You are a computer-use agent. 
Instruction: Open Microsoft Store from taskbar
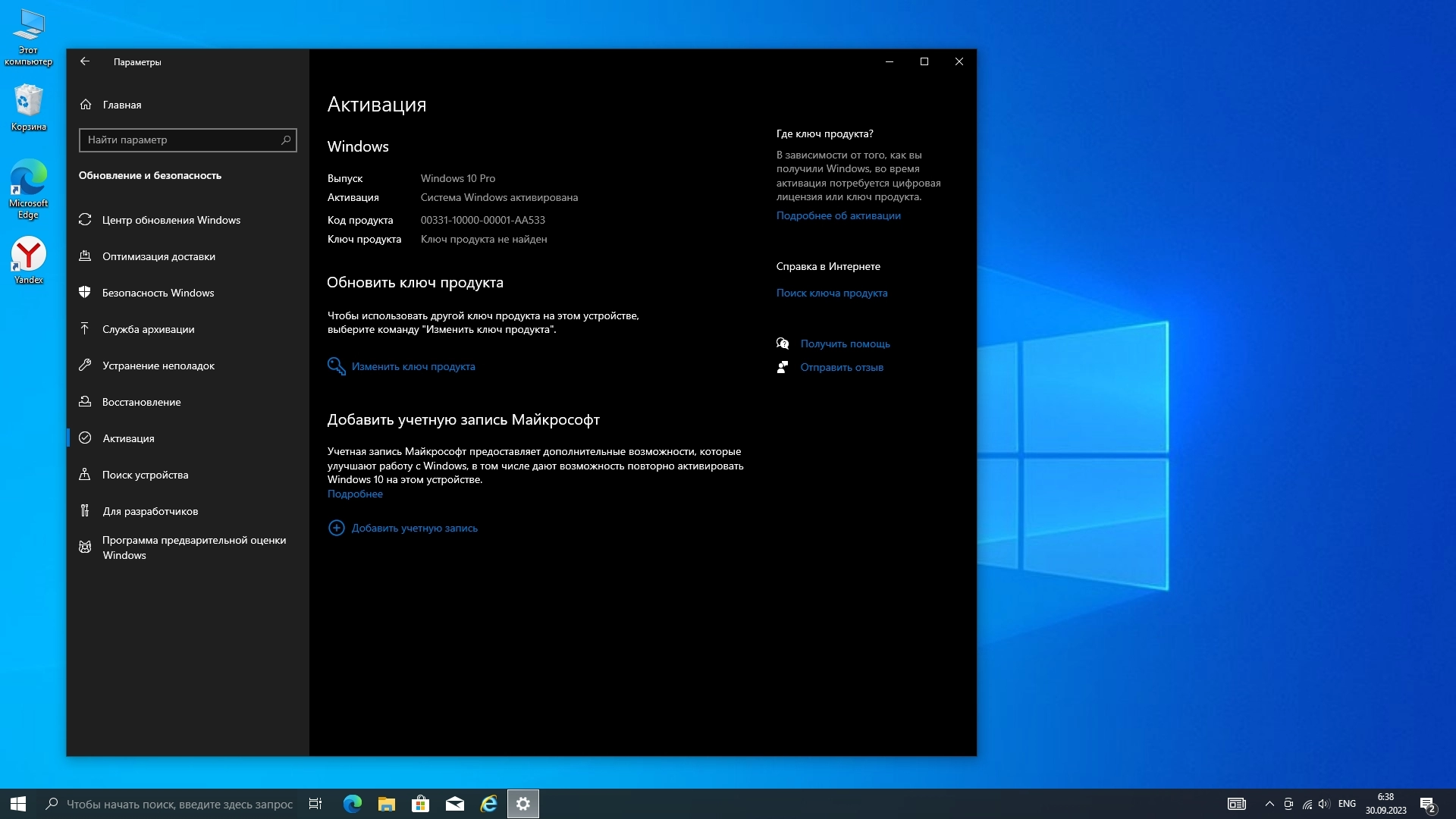[420, 804]
